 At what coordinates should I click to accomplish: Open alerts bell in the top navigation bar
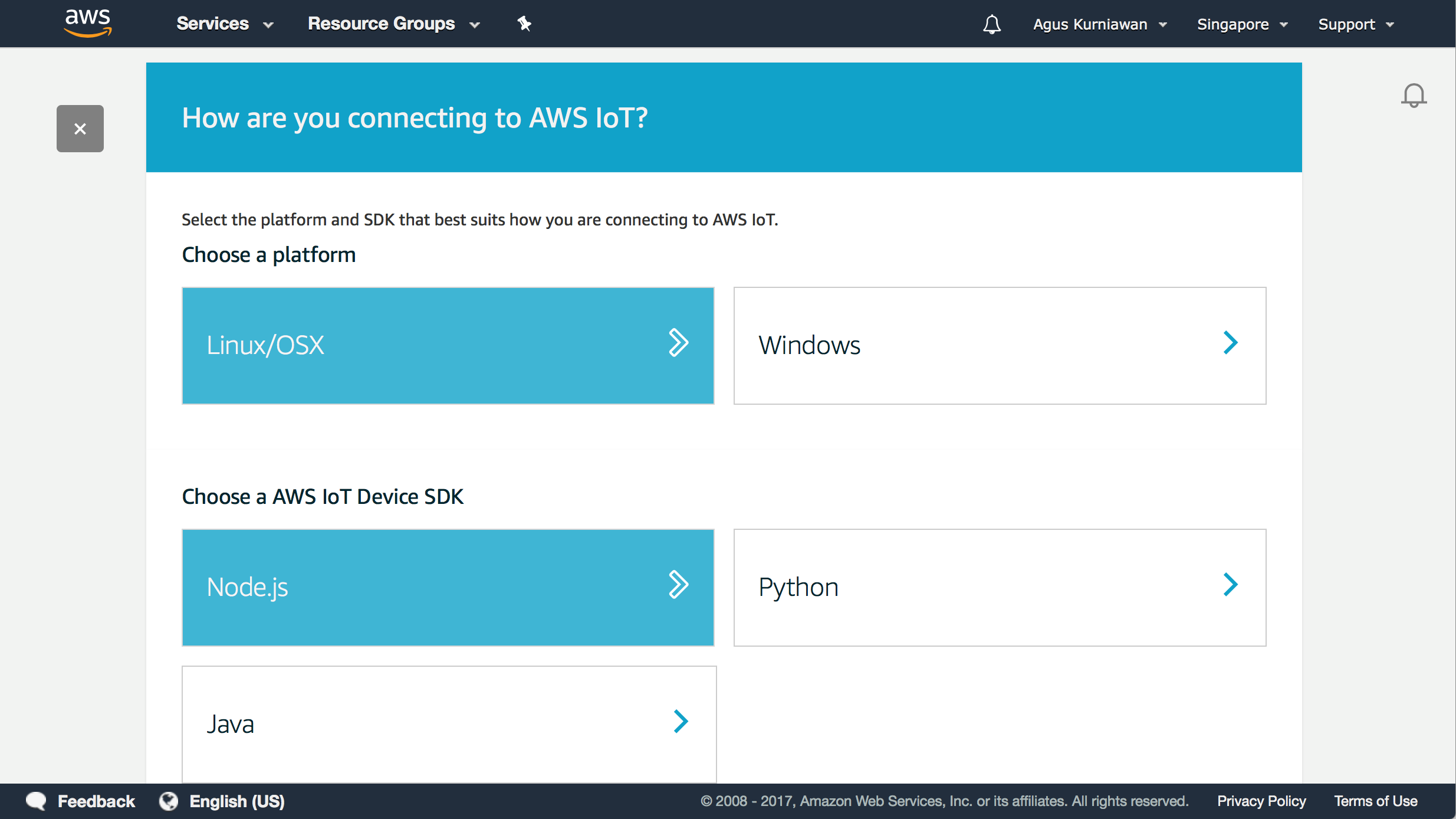[x=992, y=24]
